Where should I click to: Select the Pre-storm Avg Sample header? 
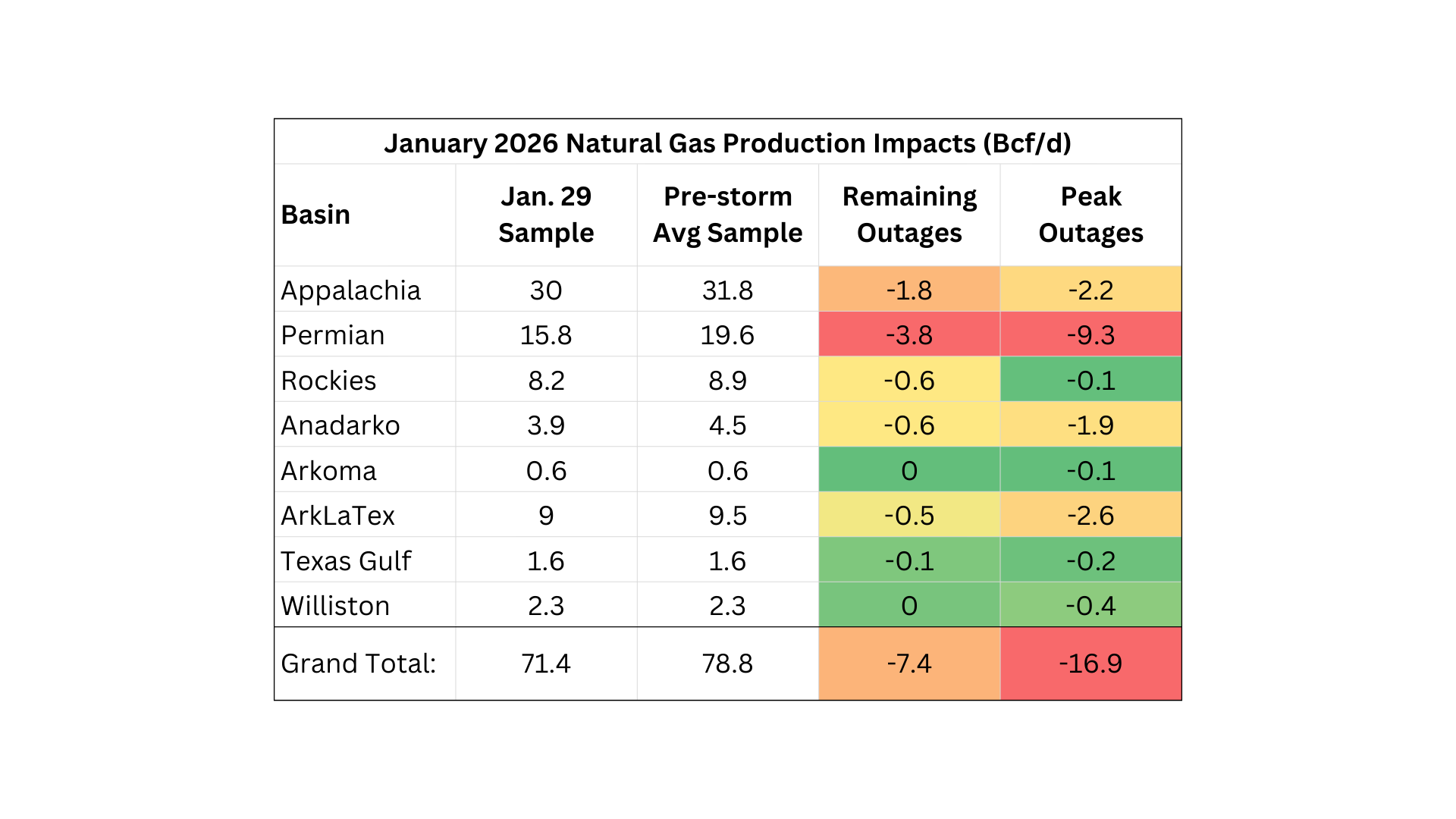pyautogui.click(x=727, y=215)
